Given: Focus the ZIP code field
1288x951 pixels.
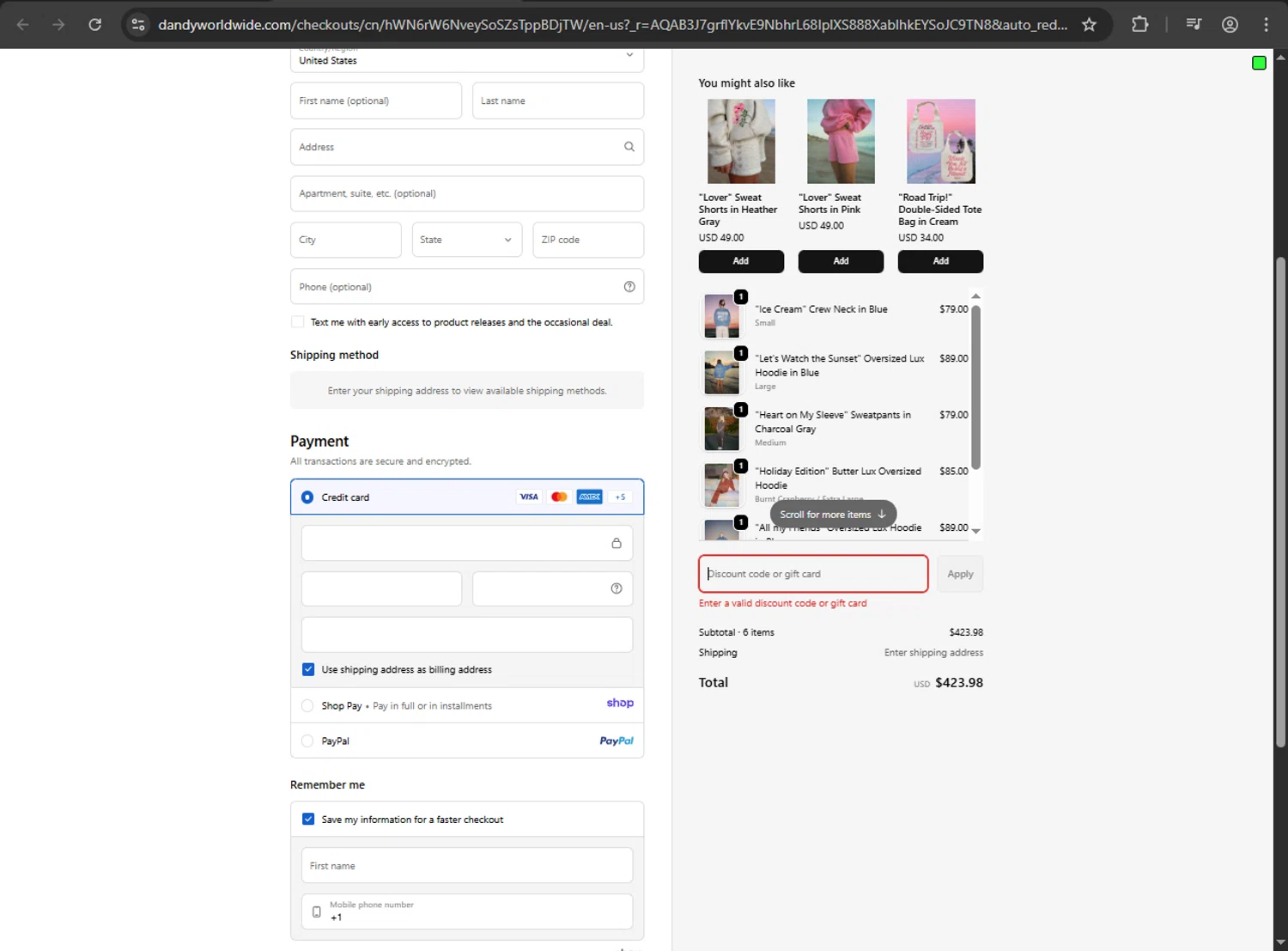Looking at the screenshot, I should tap(588, 240).
